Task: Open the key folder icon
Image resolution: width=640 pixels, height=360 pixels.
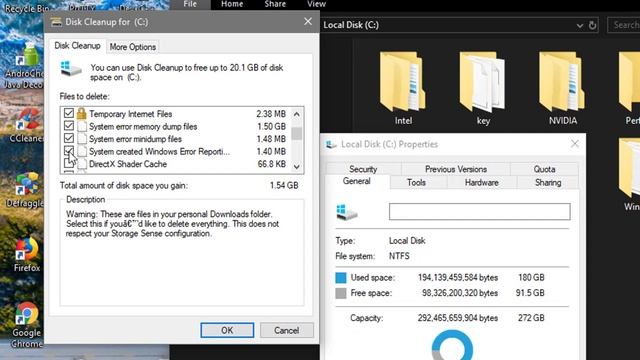Action: (x=482, y=82)
